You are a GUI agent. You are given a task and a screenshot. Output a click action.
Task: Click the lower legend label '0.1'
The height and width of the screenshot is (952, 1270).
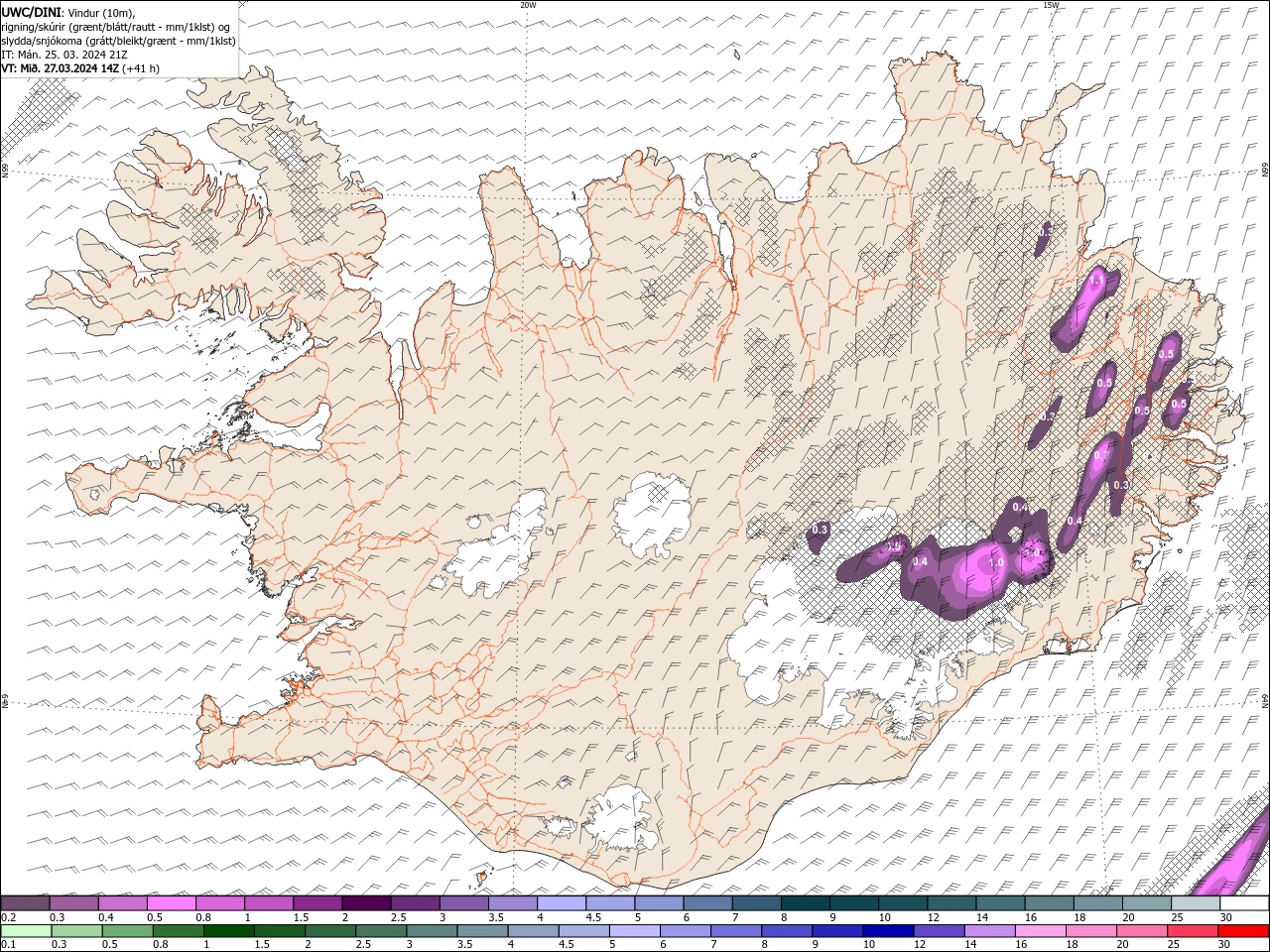pyautogui.click(x=8, y=944)
